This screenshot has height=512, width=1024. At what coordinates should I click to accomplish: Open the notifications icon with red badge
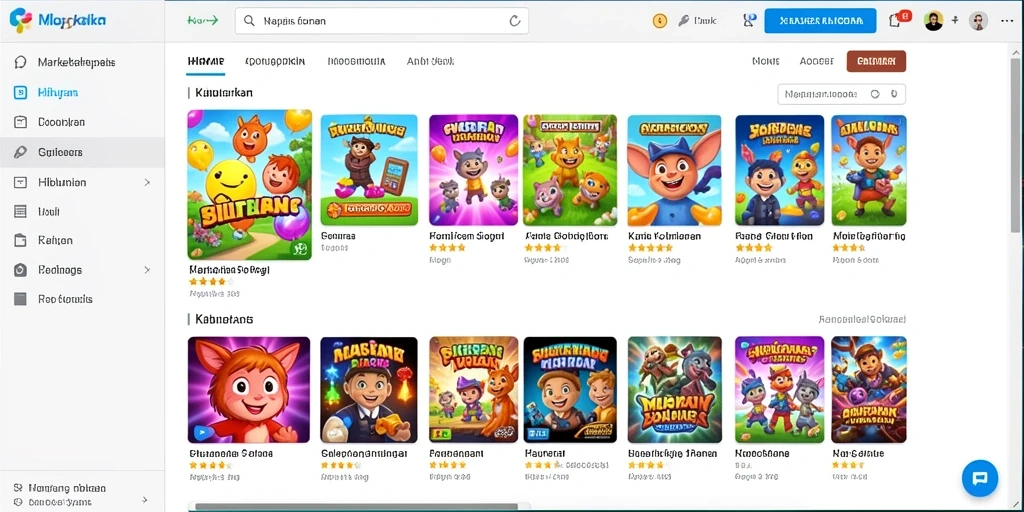point(898,19)
